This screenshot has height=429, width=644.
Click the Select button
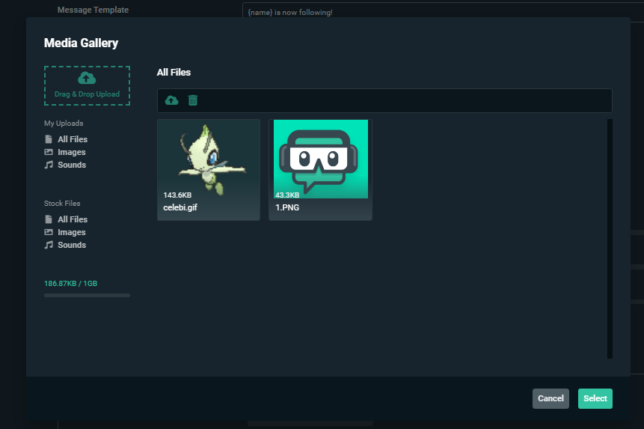(x=595, y=398)
